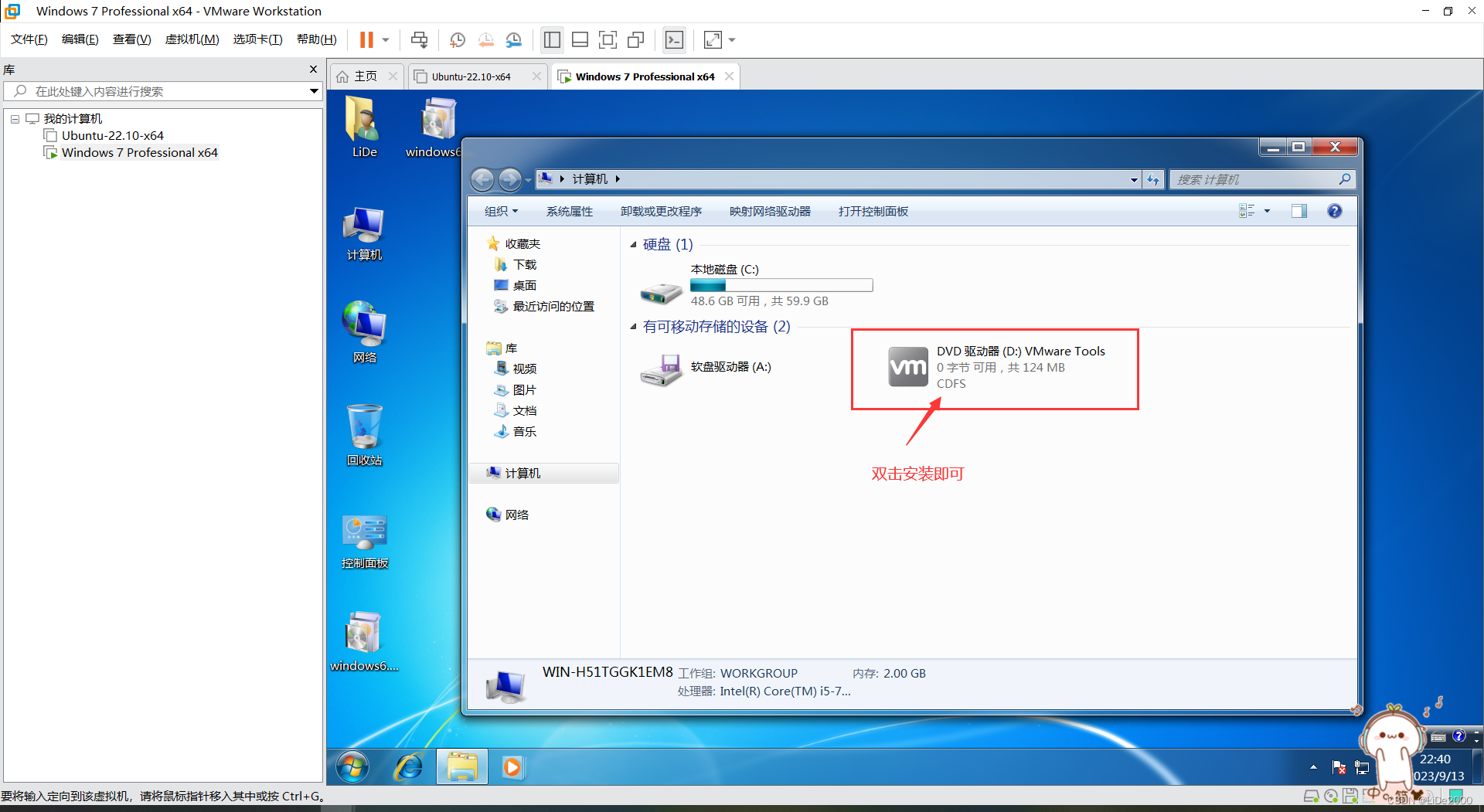Click 文档 library in navigation pane

coord(517,411)
